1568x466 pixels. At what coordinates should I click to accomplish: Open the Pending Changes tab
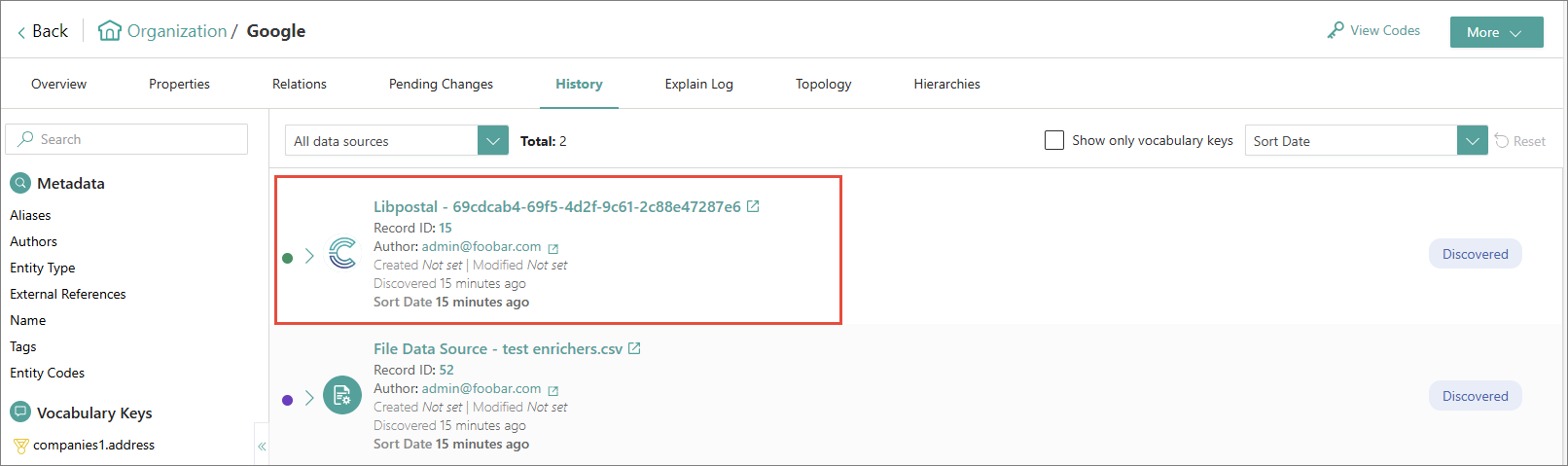pyautogui.click(x=441, y=84)
